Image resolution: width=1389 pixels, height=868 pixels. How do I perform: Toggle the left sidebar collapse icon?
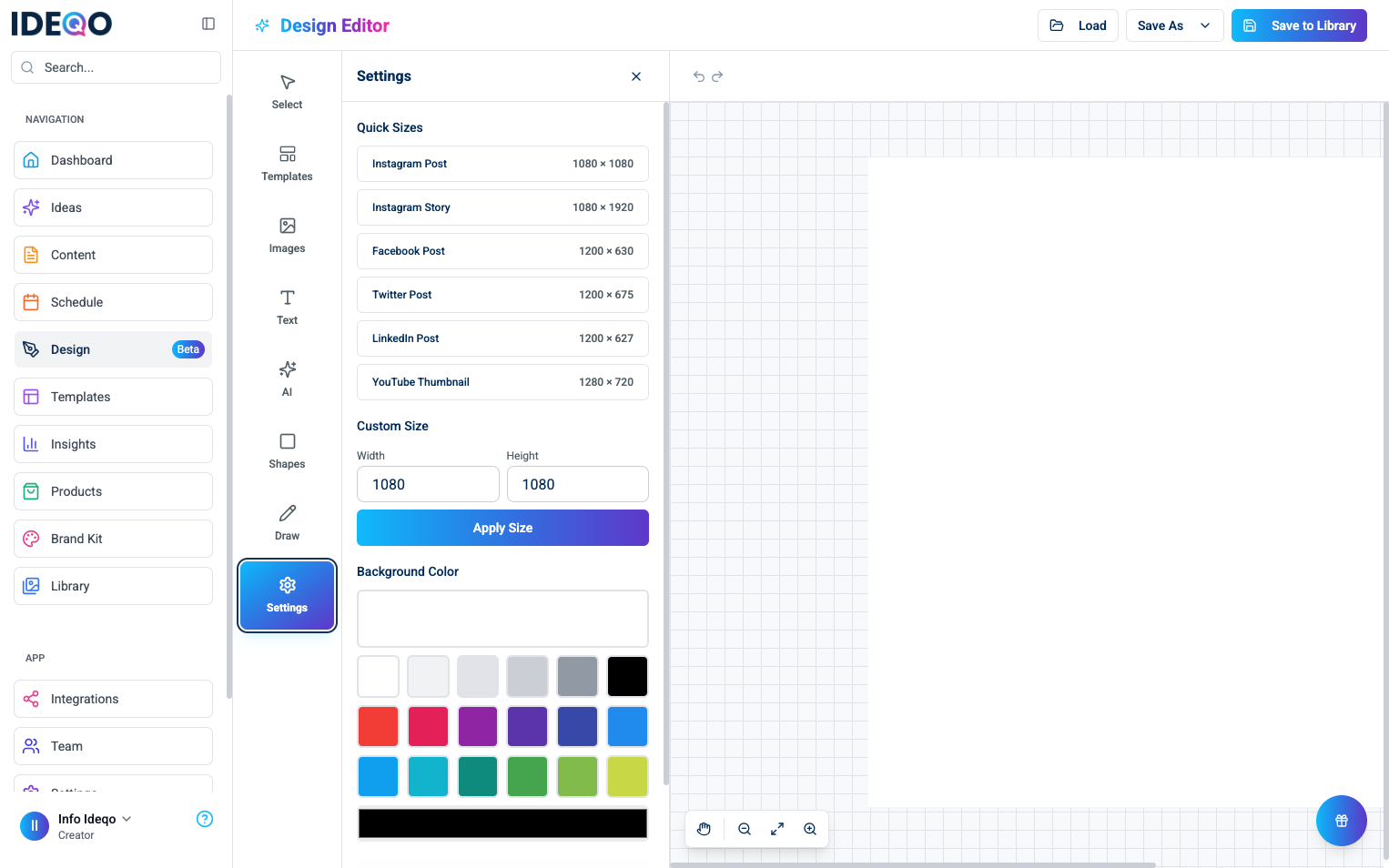pyautogui.click(x=208, y=24)
